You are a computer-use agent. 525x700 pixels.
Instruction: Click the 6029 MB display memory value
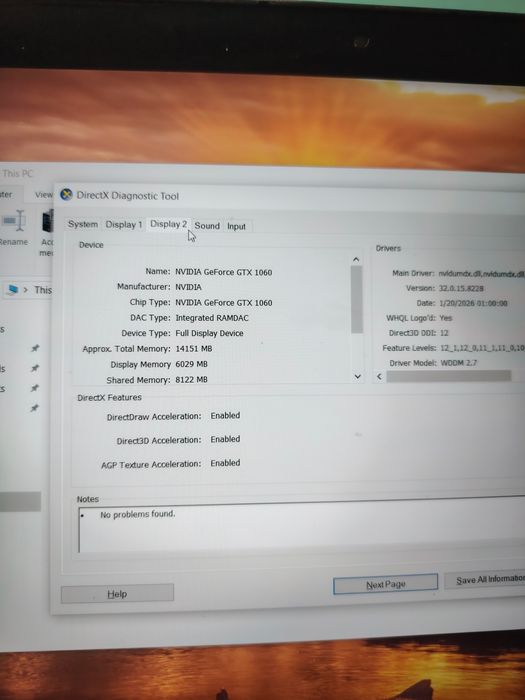(x=192, y=364)
